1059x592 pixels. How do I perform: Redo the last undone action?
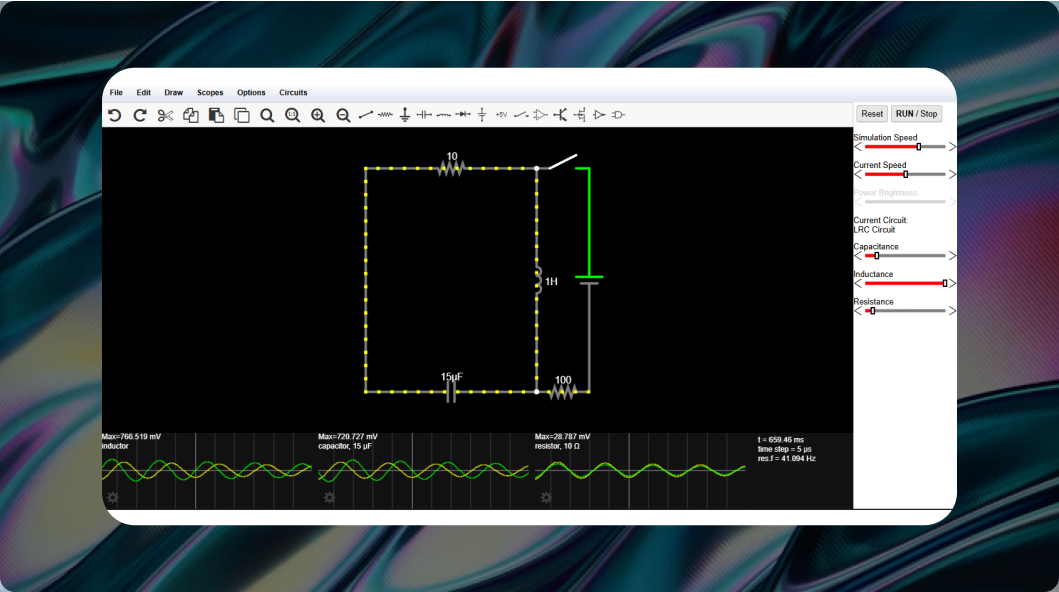[x=140, y=115]
